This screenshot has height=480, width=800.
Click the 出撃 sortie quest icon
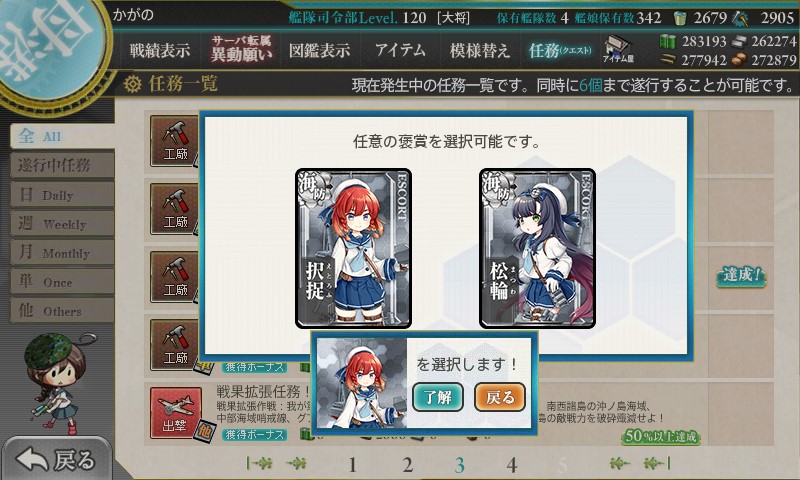pyautogui.click(x=176, y=413)
